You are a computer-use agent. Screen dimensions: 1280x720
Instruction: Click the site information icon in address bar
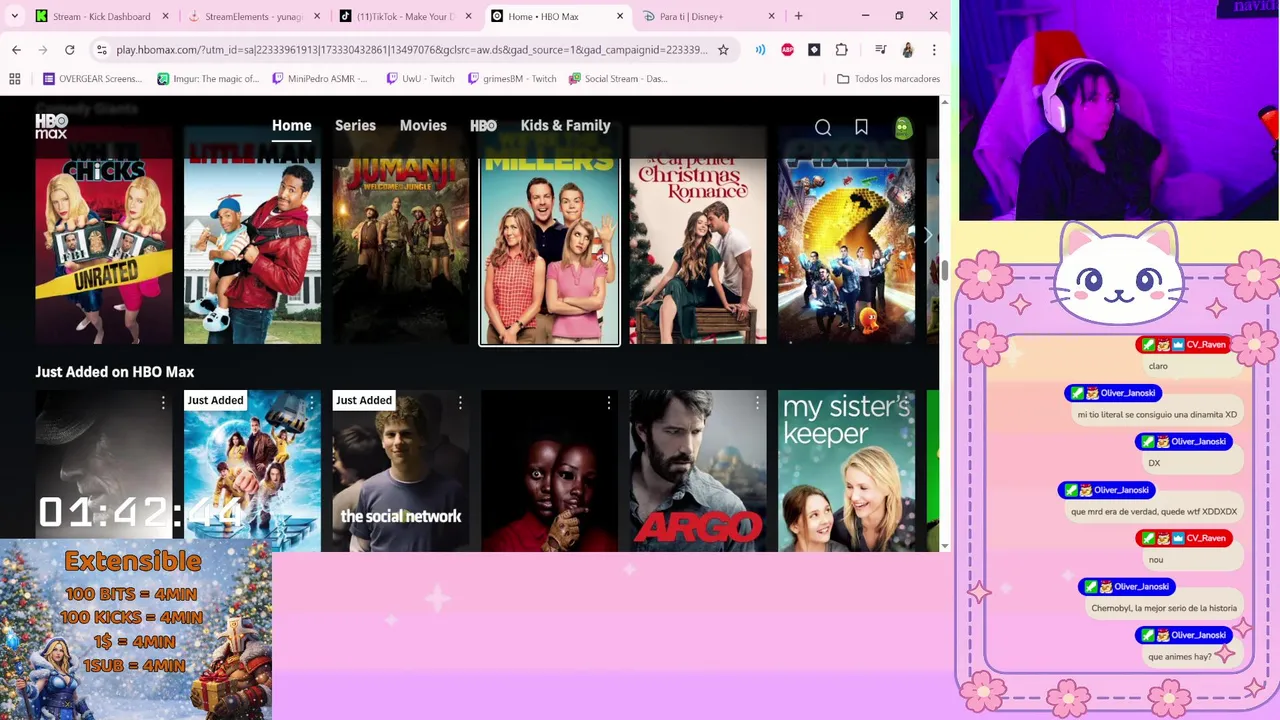click(101, 49)
